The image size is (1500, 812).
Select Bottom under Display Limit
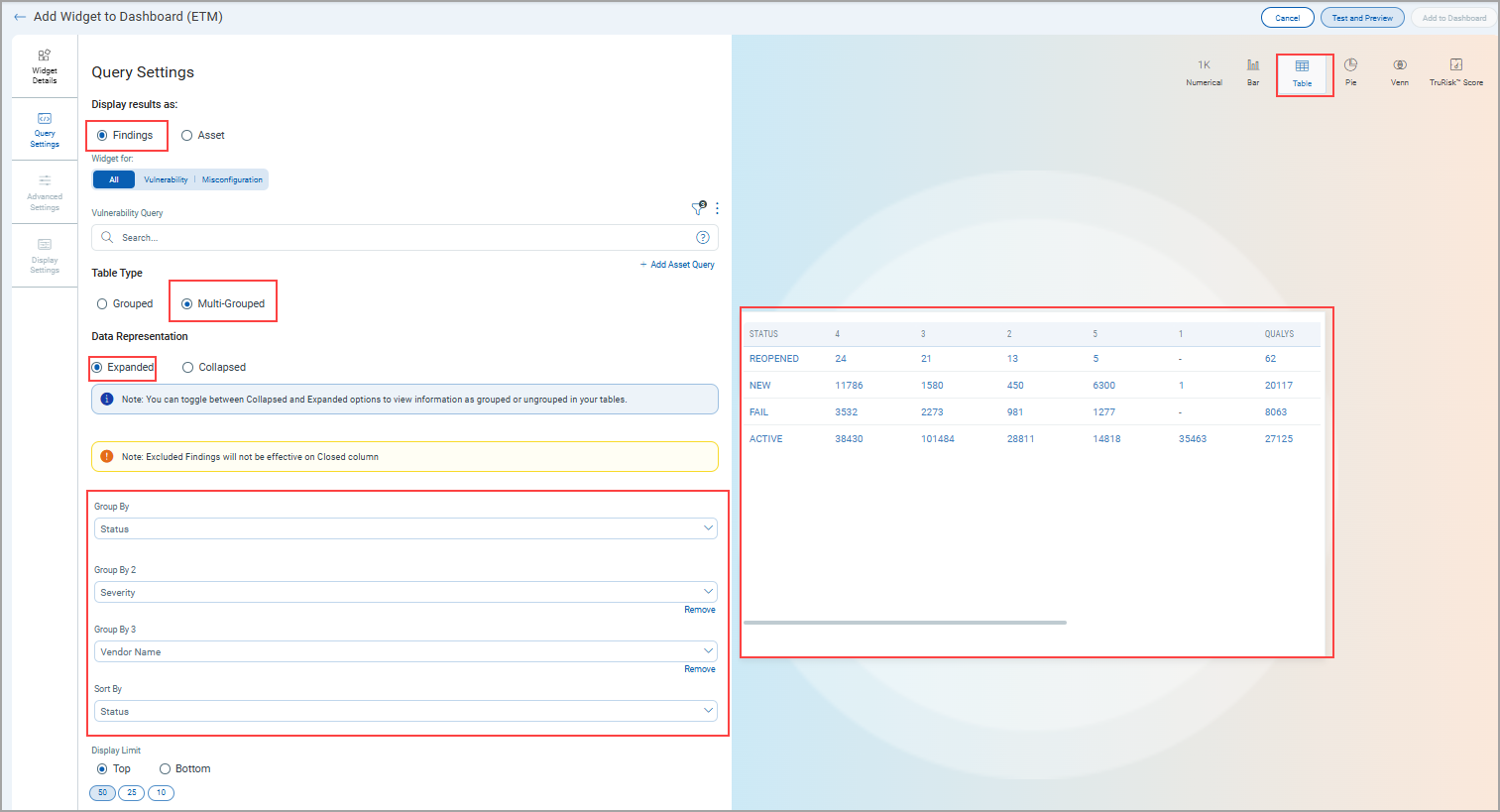(x=165, y=768)
